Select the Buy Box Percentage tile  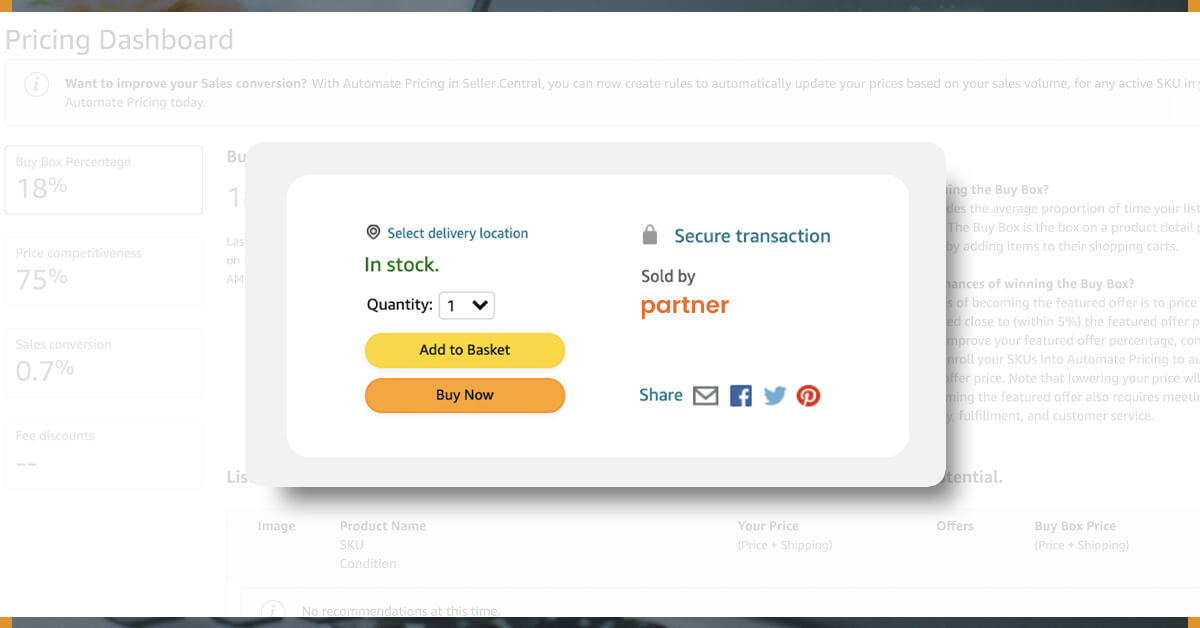click(104, 180)
